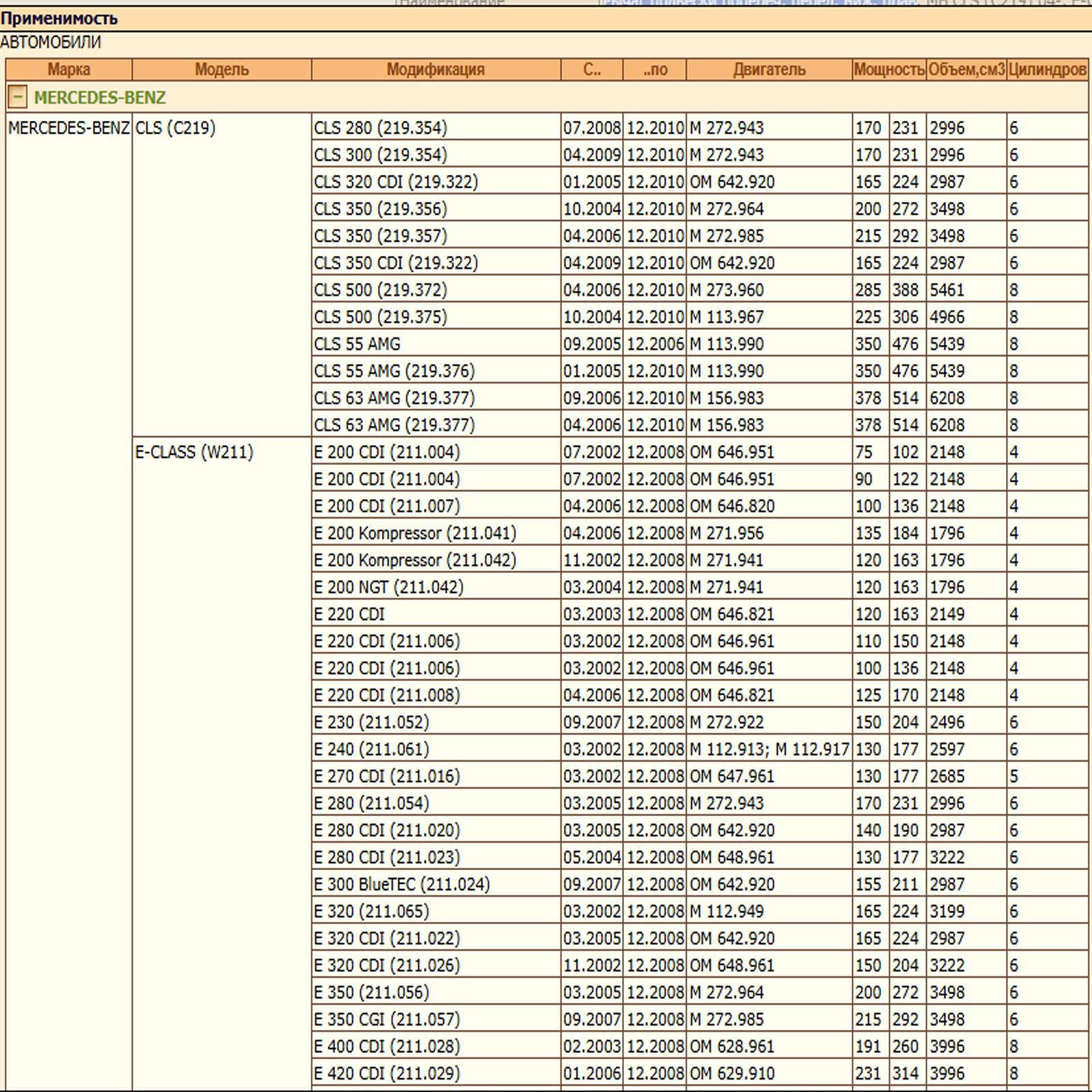Click the Двигатель column header
The width and height of the screenshot is (1092, 1092).
[x=769, y=70]
